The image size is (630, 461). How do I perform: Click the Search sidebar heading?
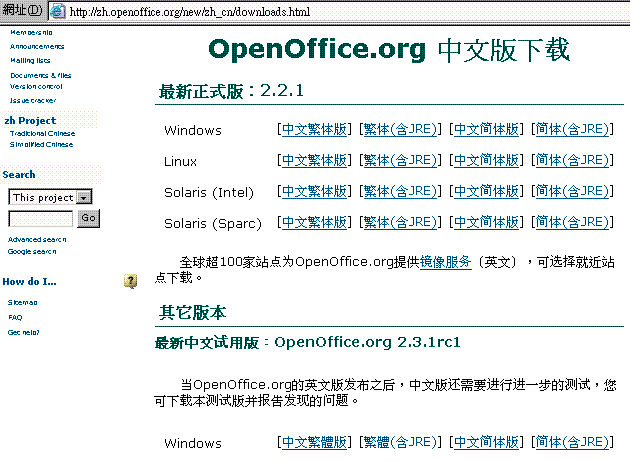19,174
